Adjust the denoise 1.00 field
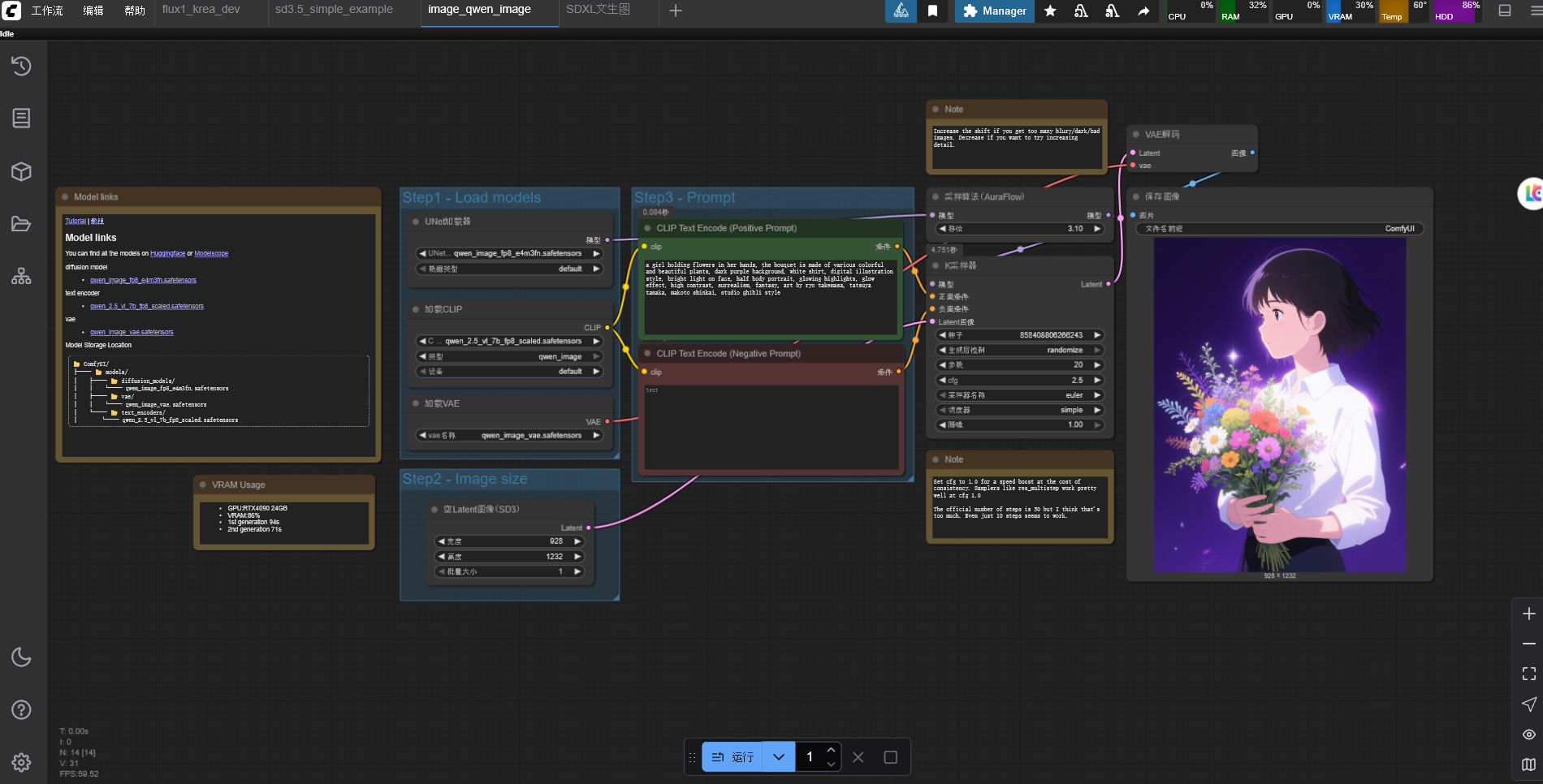Image resolution: width=1543 pixels, height=784 pixels. 1021,424
